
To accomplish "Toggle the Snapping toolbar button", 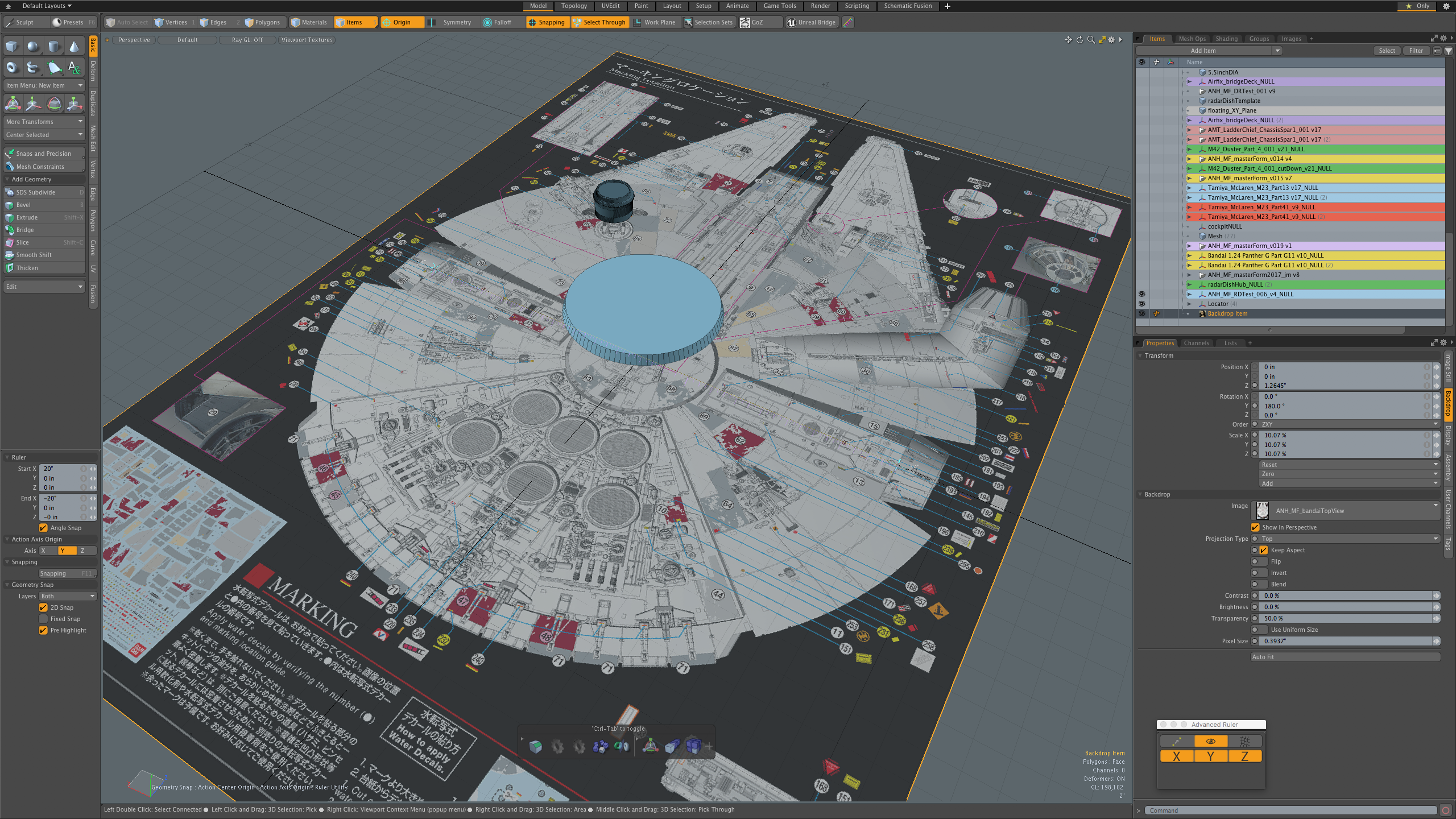I will point(547,22).
